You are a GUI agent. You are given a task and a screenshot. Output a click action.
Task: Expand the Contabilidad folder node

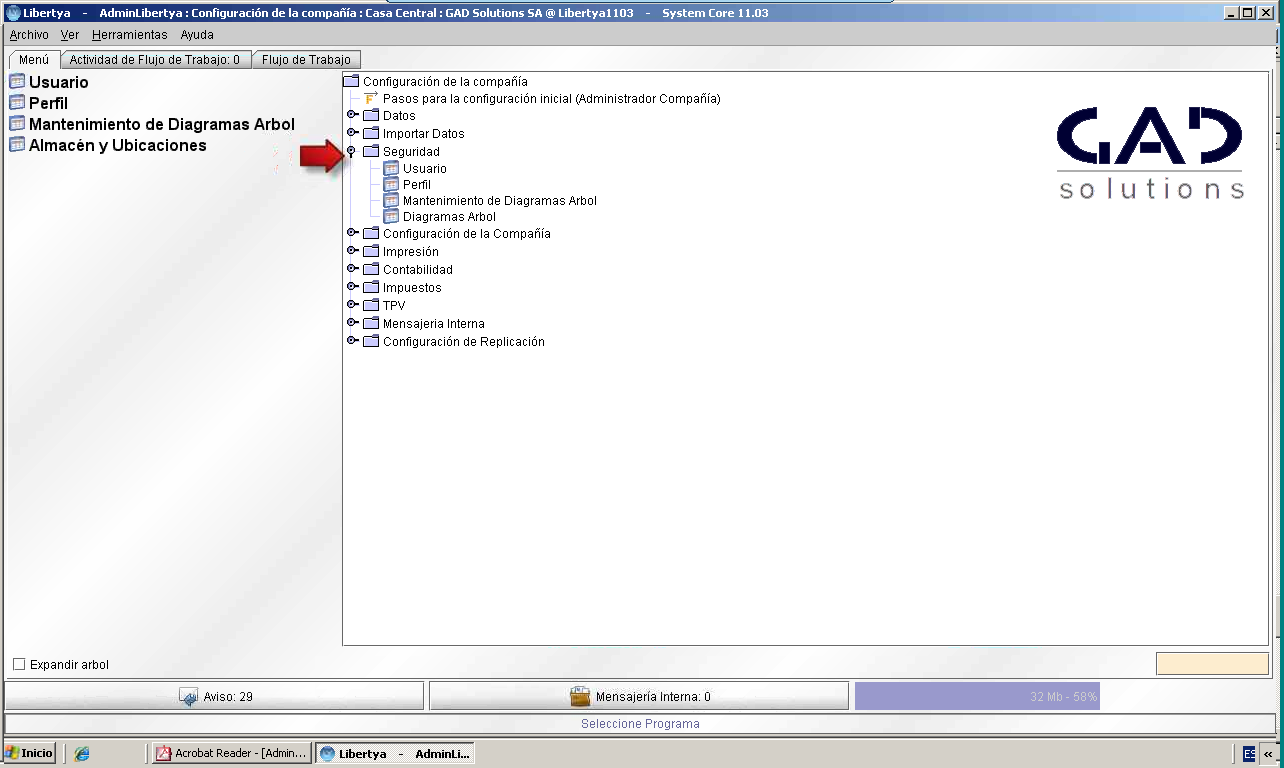(x=352, y=269)
